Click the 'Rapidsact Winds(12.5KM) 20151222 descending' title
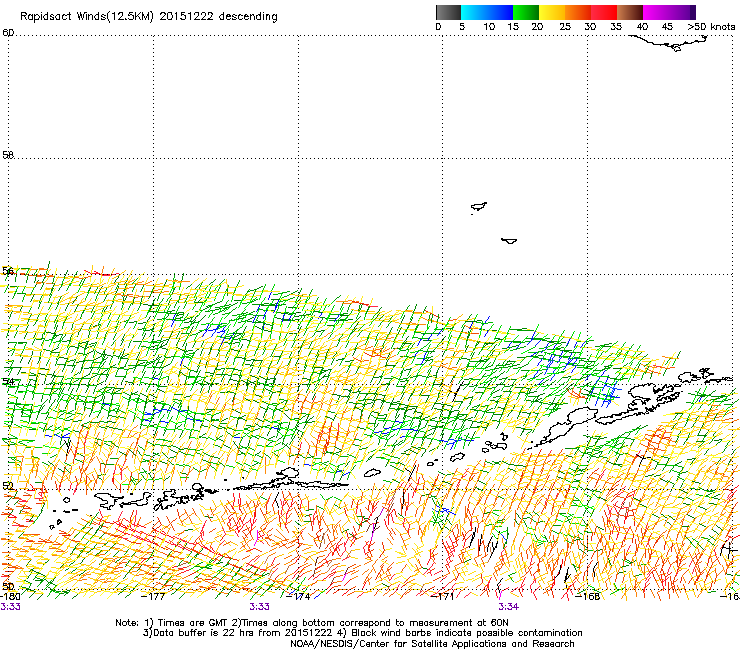The width and height of the screenshot is (740, 650). [x=149, y=17]
